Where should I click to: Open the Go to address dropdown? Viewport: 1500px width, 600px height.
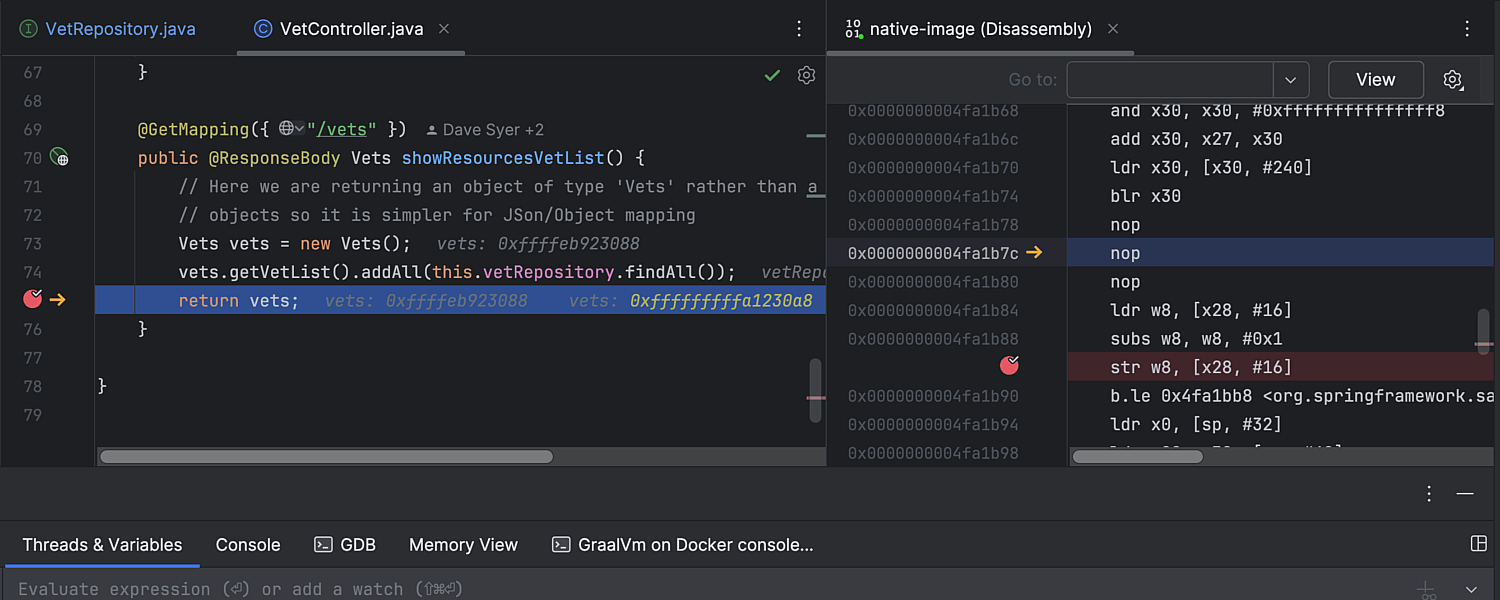[x=1291, y=79]
